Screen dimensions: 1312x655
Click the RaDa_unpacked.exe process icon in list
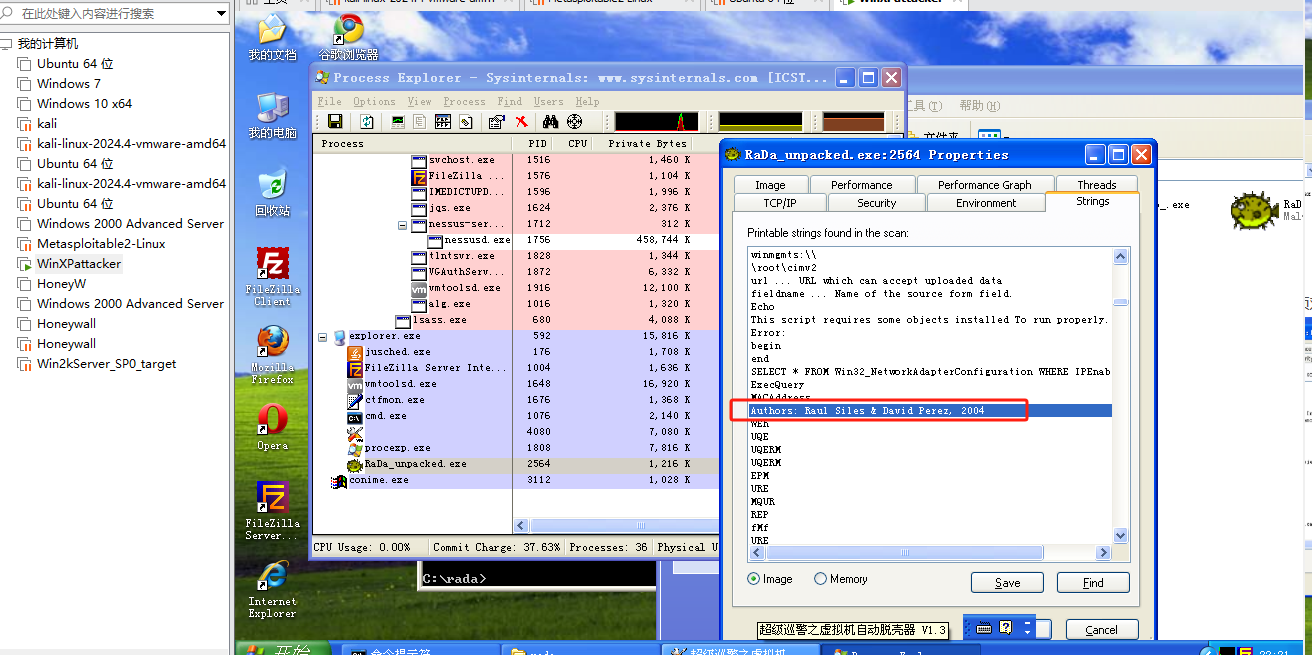click(x=354, y=465)
